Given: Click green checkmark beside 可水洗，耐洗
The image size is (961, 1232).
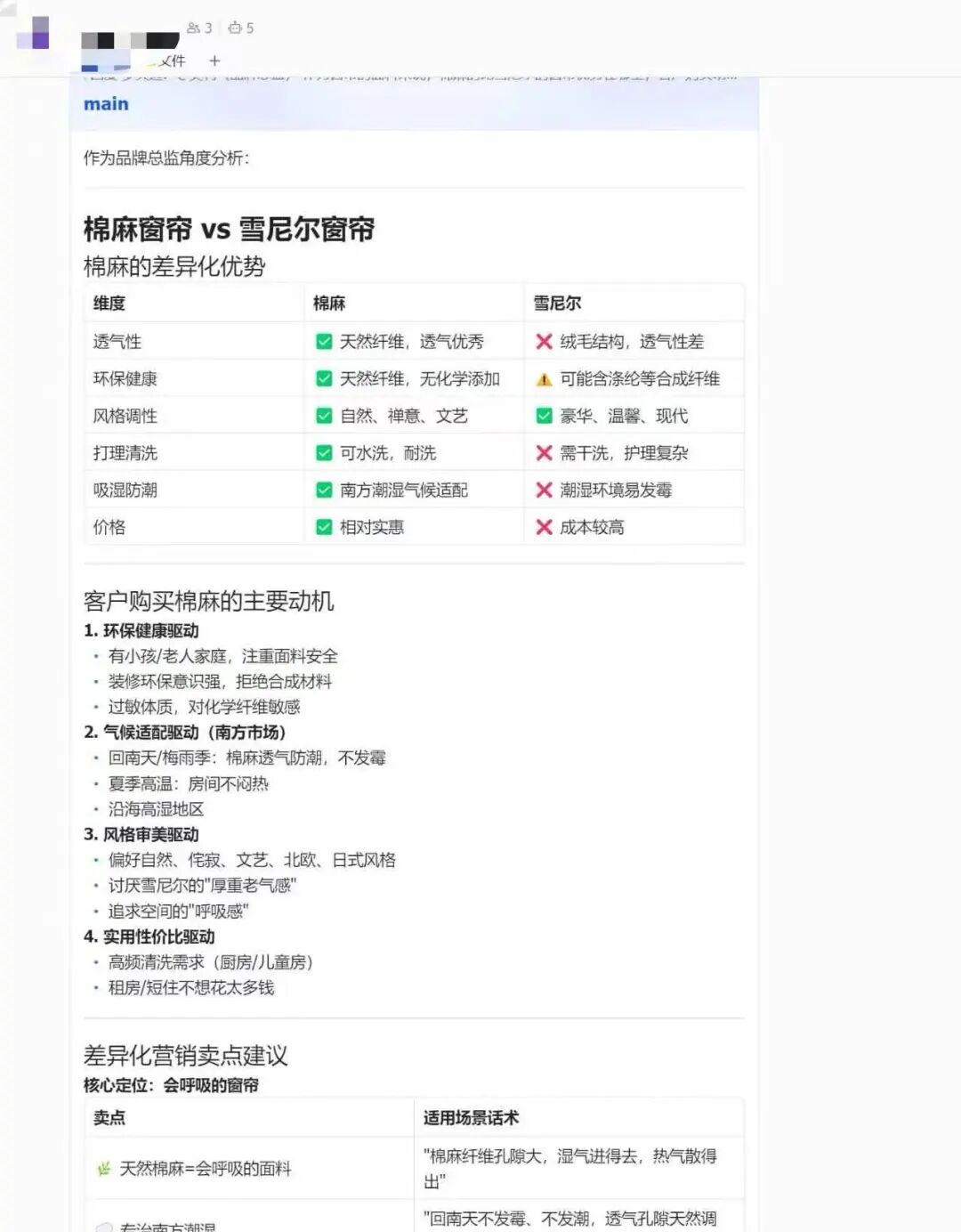Looking at the screenshot, I should click(324, 453).
